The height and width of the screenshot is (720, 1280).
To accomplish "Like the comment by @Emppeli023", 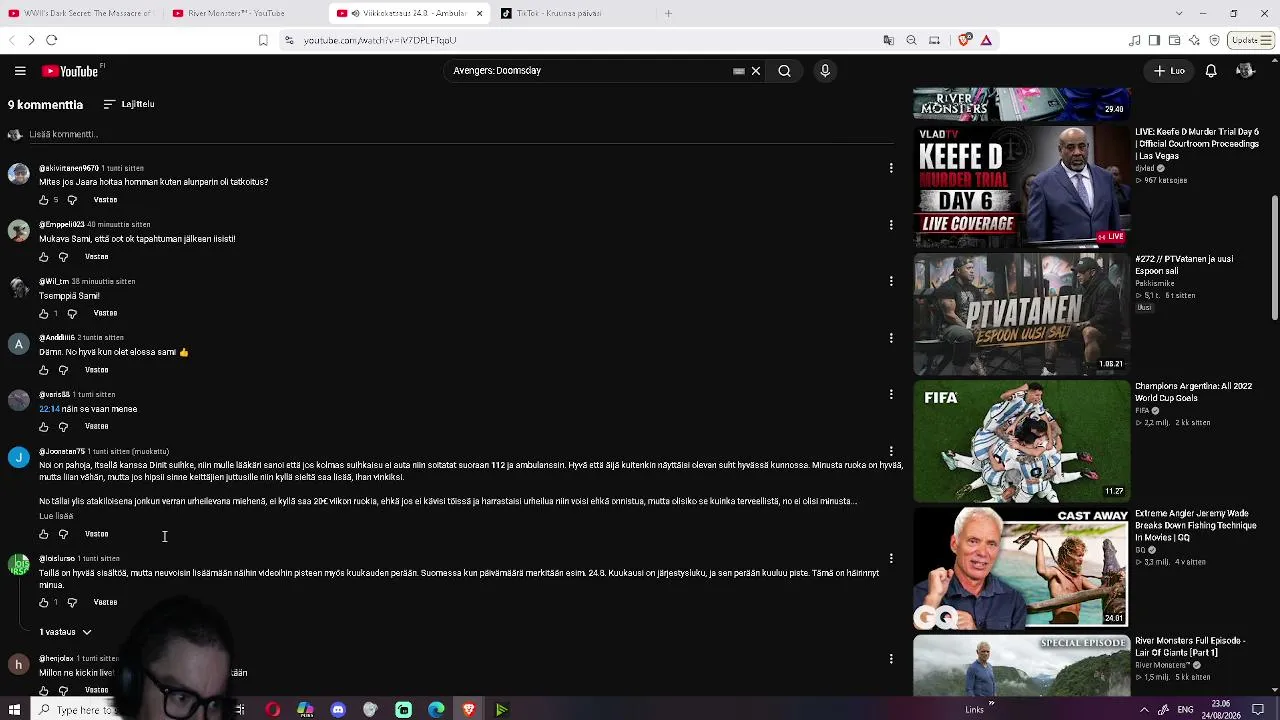I will [43, 257].
